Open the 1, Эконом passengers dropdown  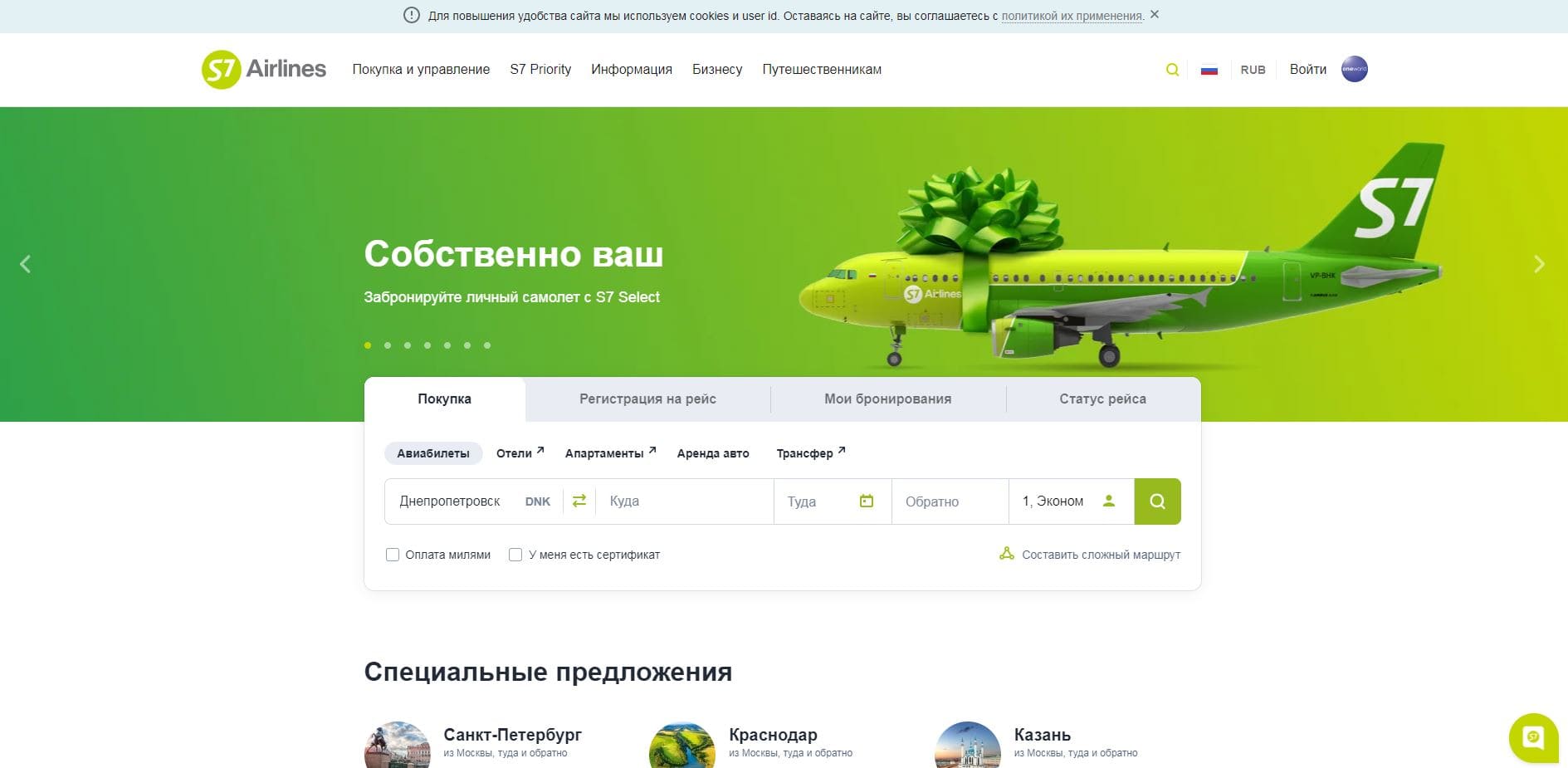click(1072, 501)
